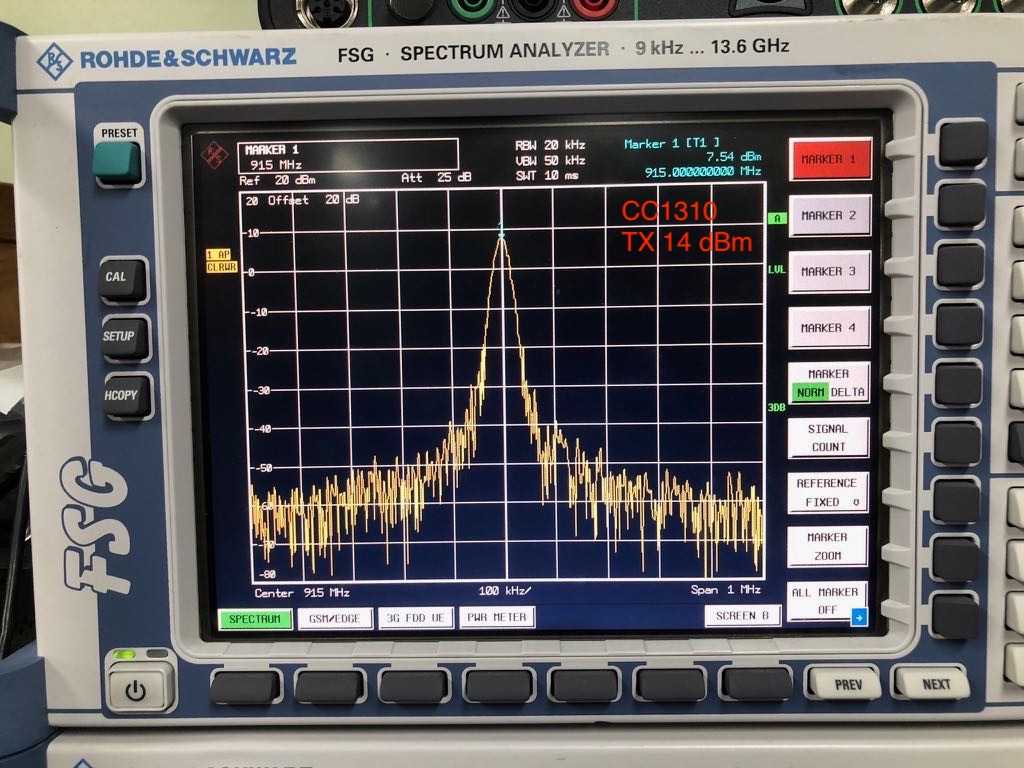Click the 'Span 1 MHz' label
The width and height of the screenshot is (1024, 768).
pyautogui.click(x=726, y=590)
